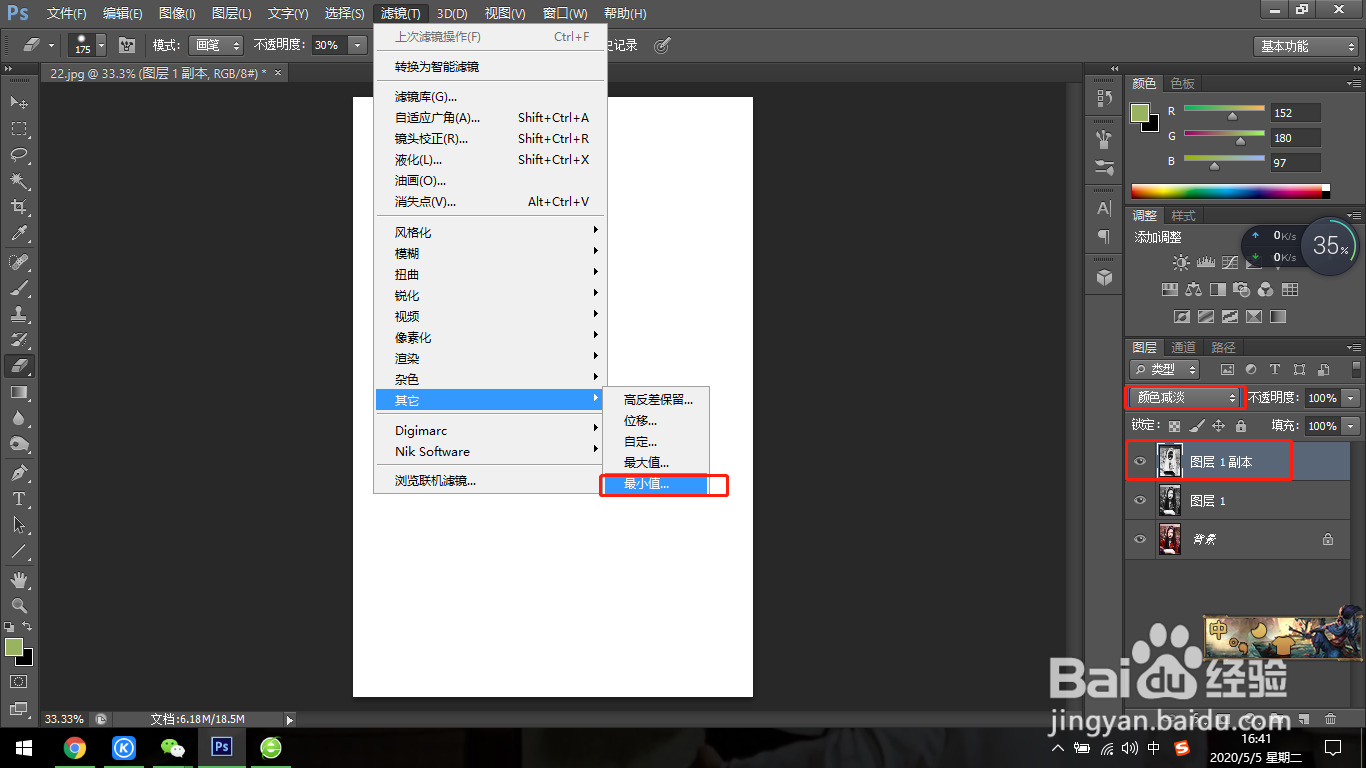
Task: Open the Character panel icon
Action: pos(1104,208)
